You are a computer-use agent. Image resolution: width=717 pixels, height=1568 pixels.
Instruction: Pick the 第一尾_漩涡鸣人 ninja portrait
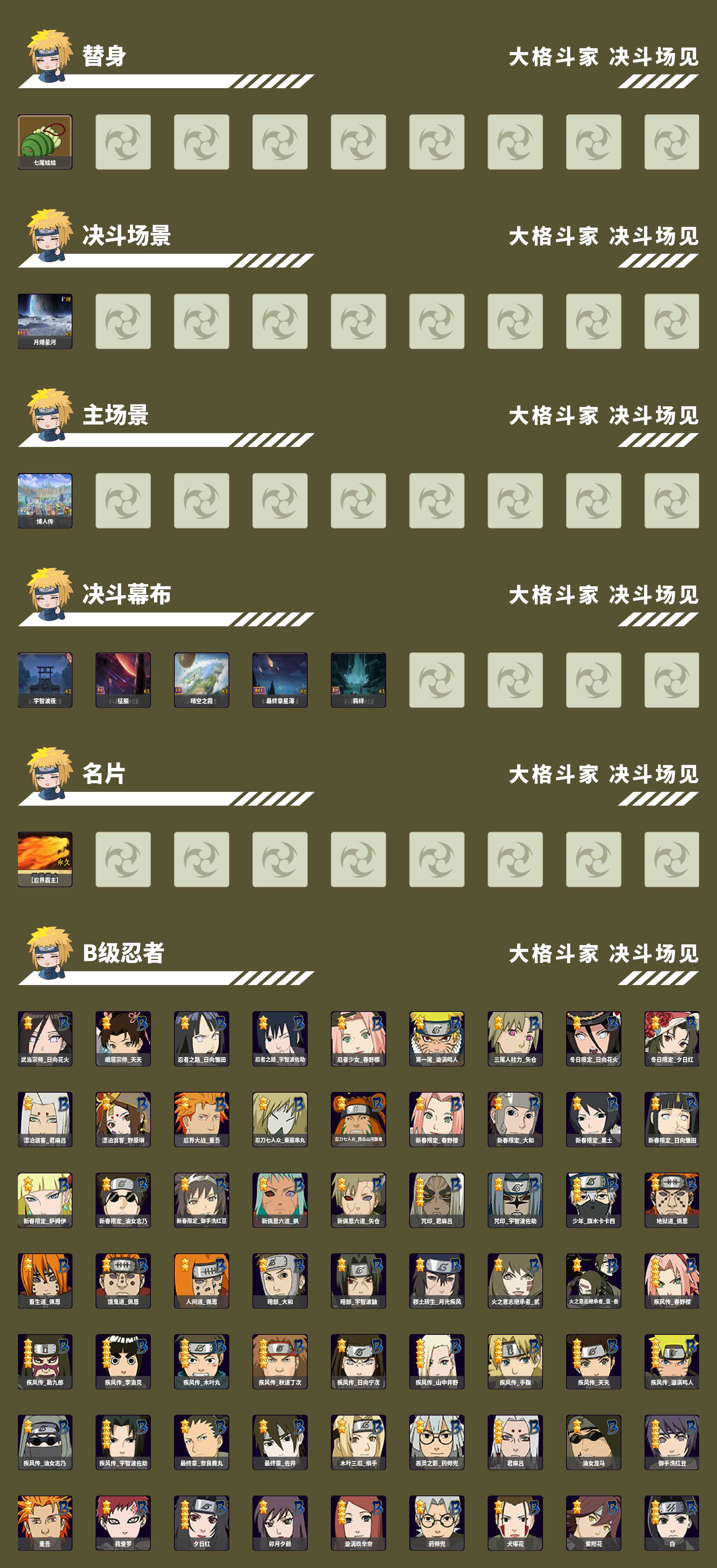click(437, 1038)
